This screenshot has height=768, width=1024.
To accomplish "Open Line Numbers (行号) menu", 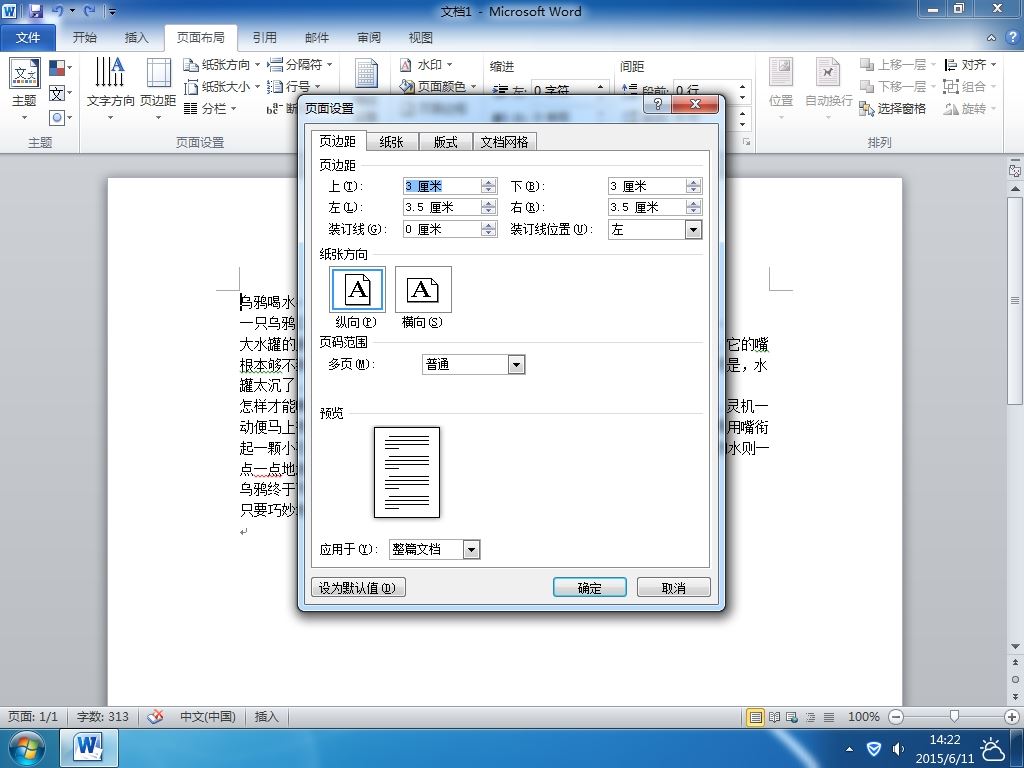I will [x=295, y=87].
